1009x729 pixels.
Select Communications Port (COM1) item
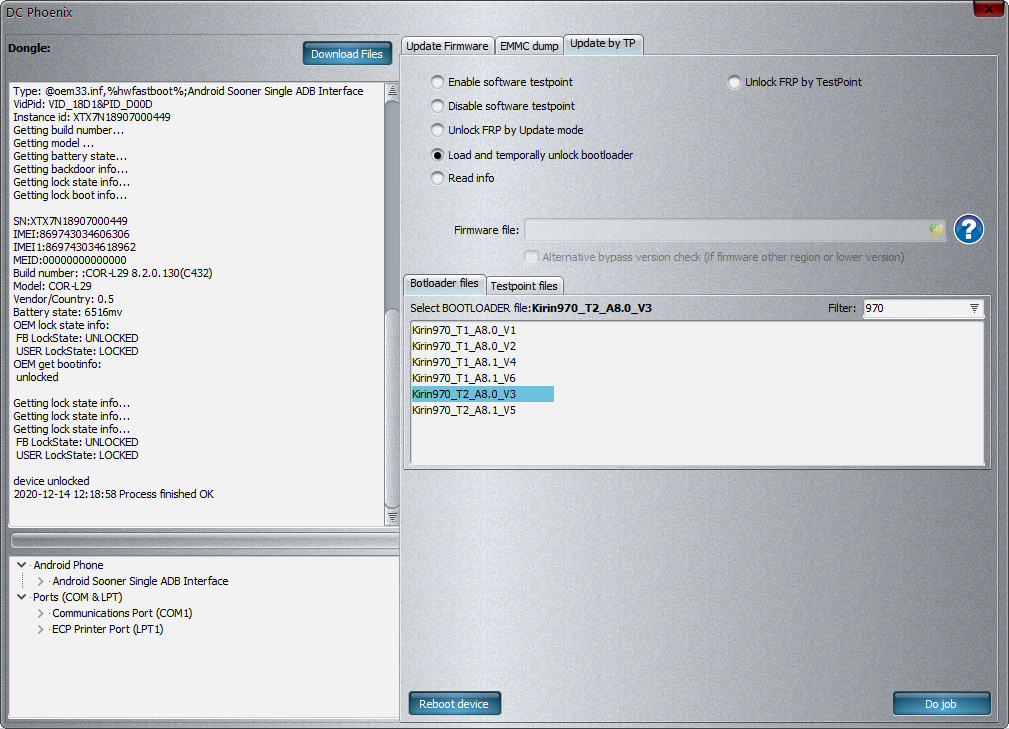(122, 613)
